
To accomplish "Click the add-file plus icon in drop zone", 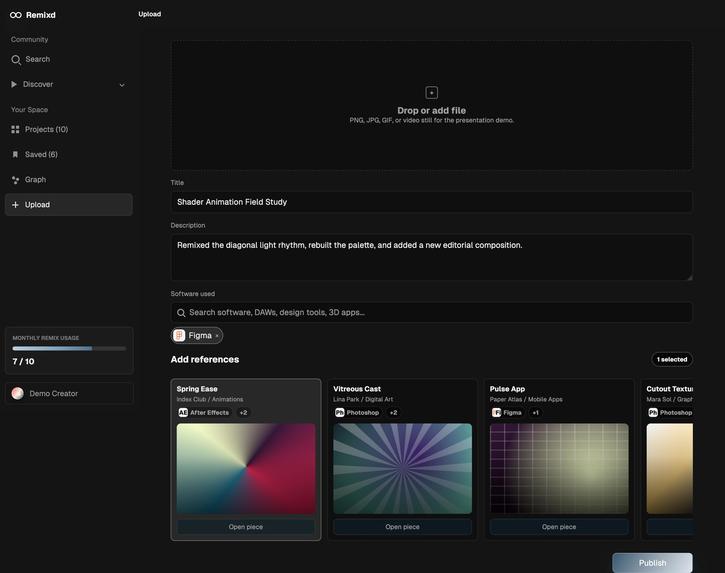I will tap(431, 93).
